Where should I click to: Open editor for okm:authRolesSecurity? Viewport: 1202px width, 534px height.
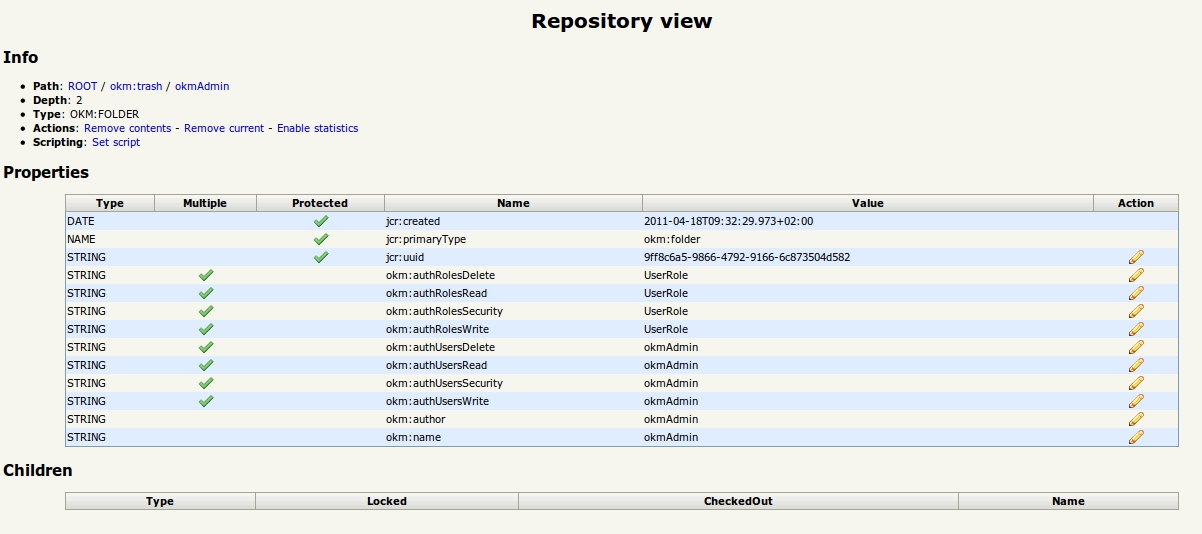(1135, 311)
